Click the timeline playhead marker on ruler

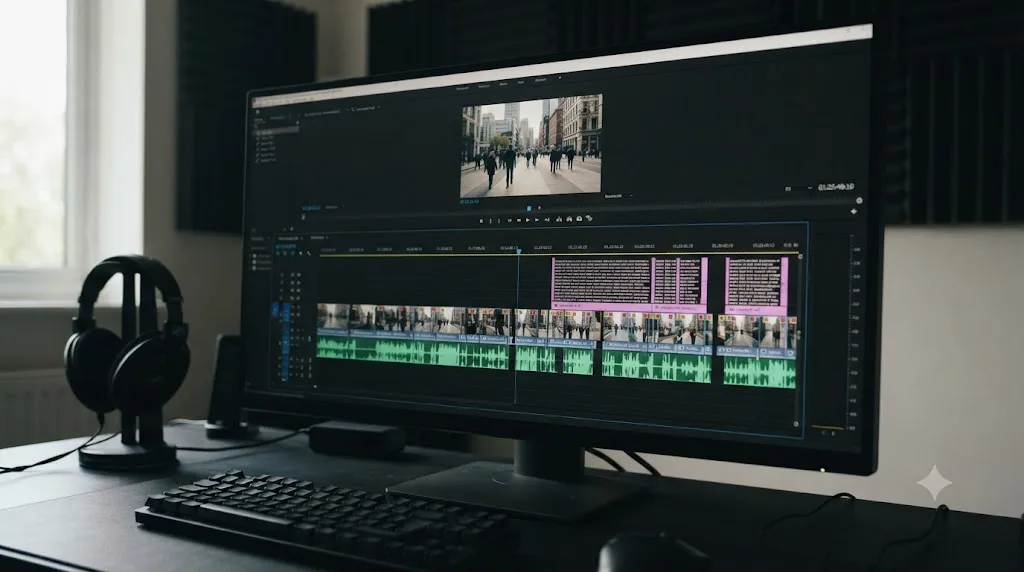[519, 250]
